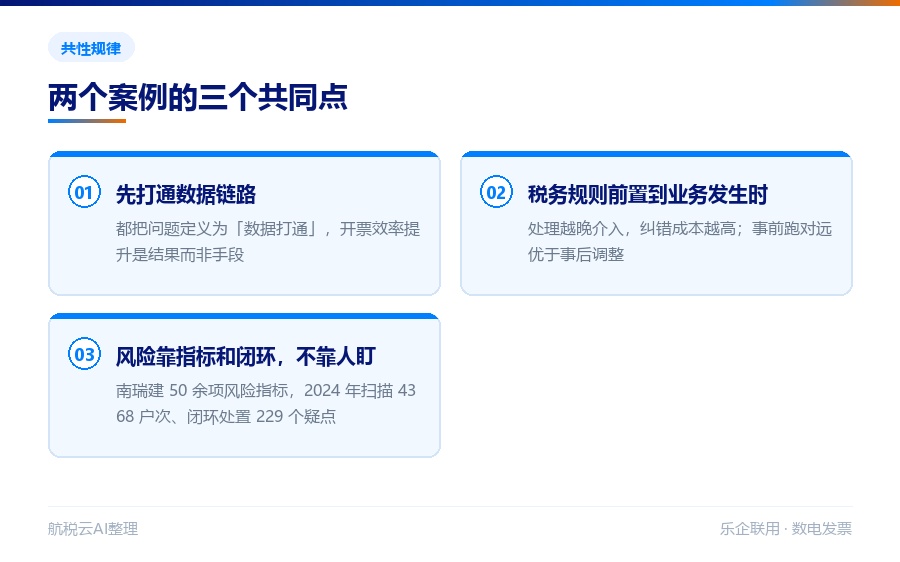
Task: Click the circled 01 number badge
Action: (84, 192)
